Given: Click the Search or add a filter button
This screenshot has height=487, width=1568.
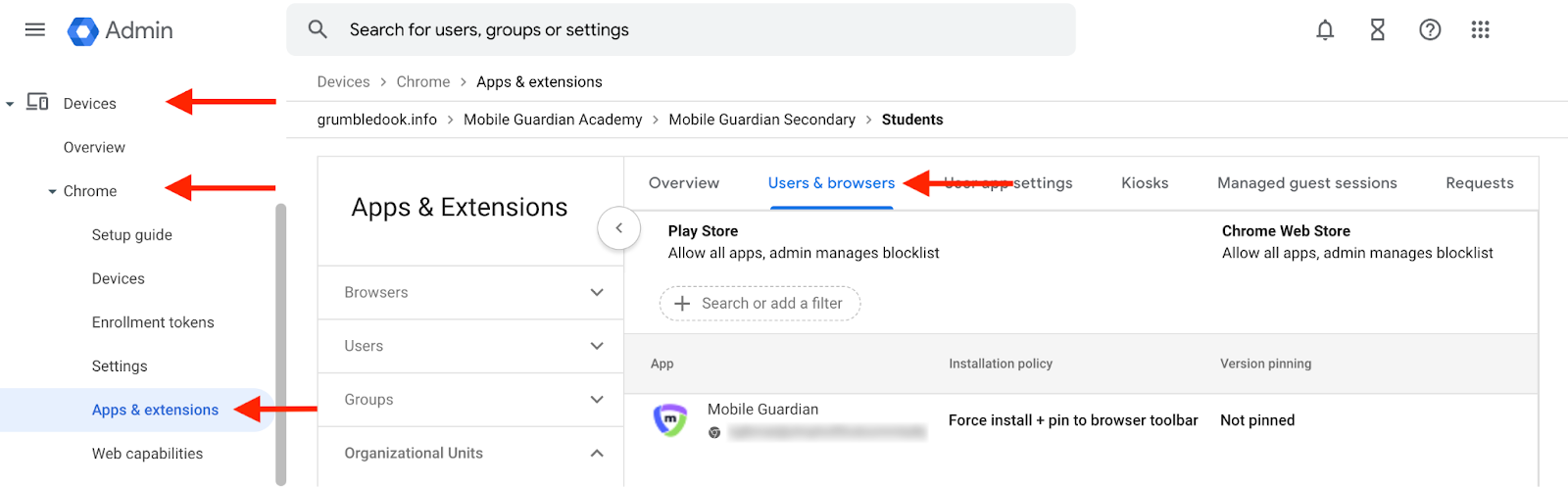Looking at the screenshot, I should [759, 304].
